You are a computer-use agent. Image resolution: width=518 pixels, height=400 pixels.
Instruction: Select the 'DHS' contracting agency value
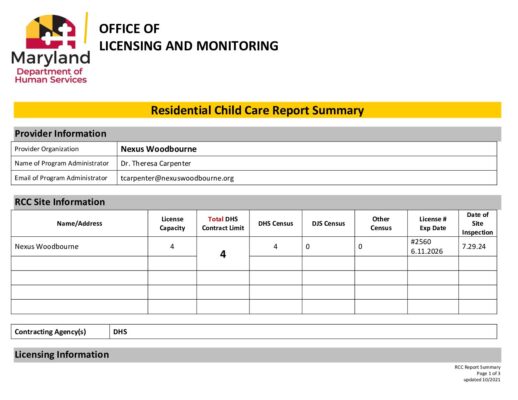pyautogui.click(x=120, y=332)
